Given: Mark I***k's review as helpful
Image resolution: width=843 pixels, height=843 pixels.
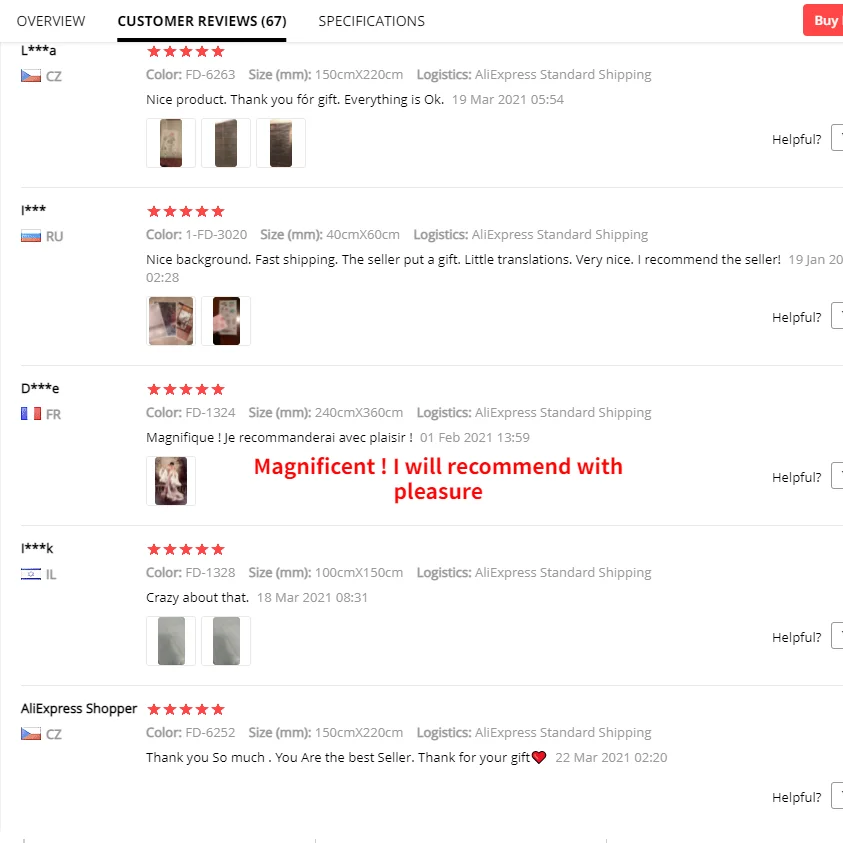Looking at the screenshot, I should [x=837, y=637].
